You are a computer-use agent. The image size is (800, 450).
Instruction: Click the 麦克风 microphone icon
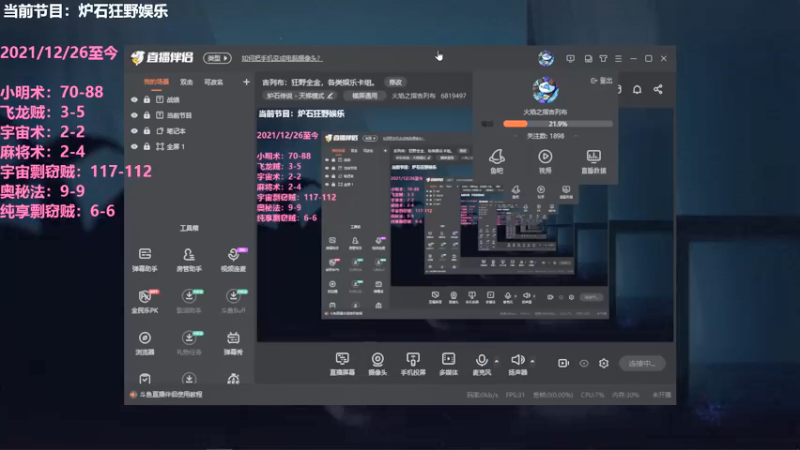[481, 360]
